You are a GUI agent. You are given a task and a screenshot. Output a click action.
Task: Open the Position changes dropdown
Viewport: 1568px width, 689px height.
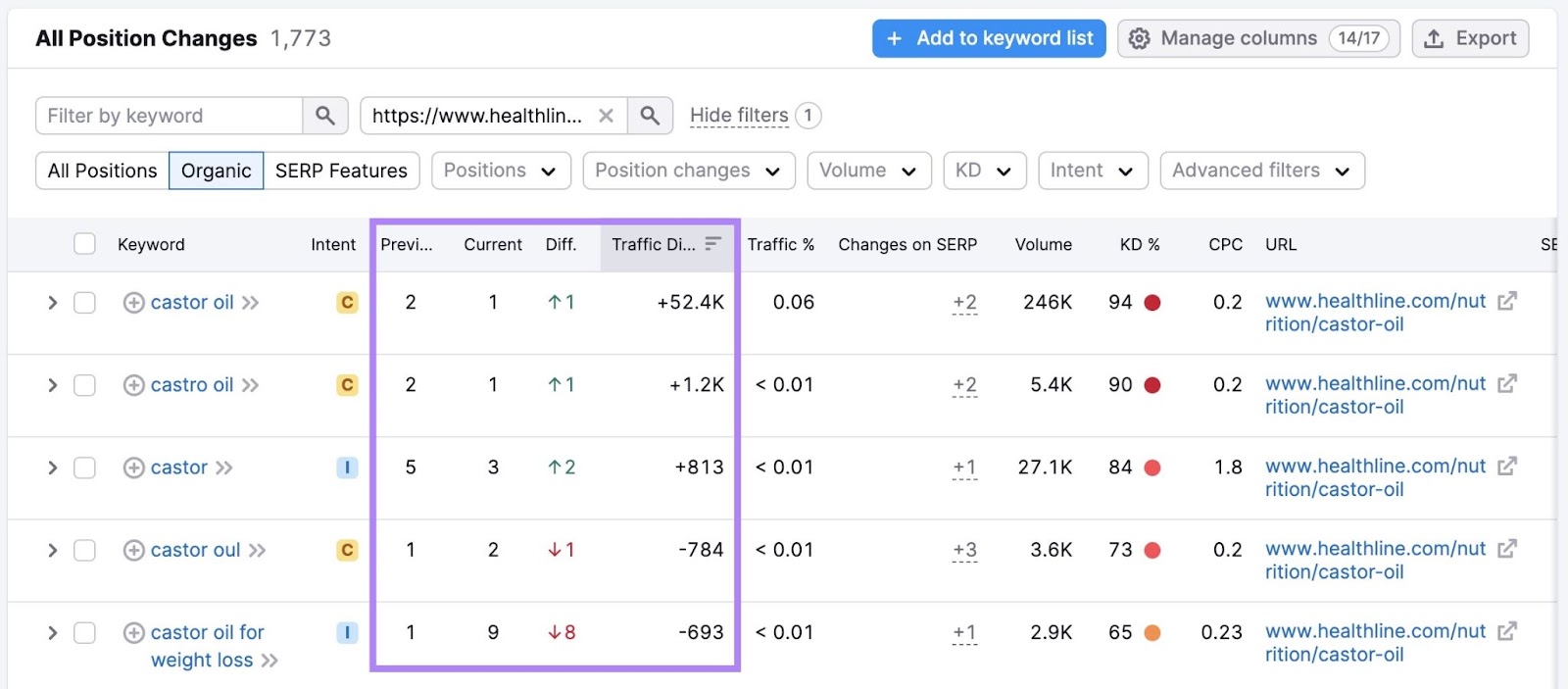pos(688,171)
